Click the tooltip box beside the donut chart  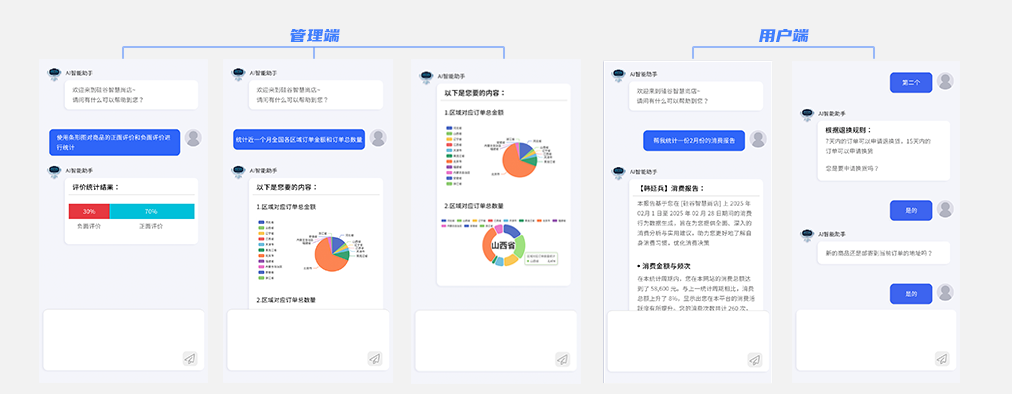(x=541, y=258)
